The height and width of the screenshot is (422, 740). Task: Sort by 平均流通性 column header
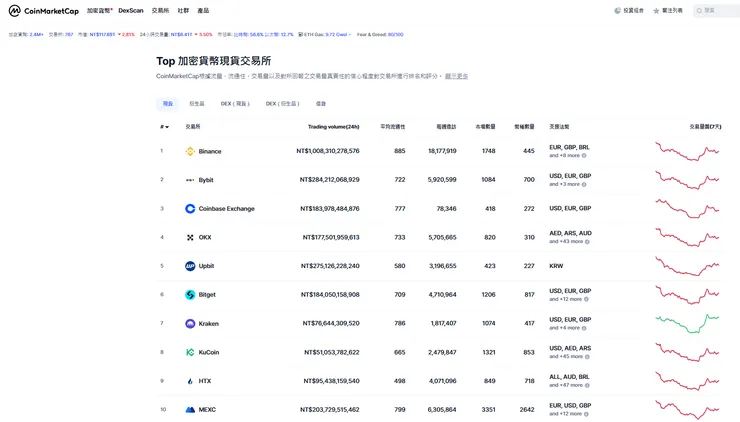[x=393, y=127]
